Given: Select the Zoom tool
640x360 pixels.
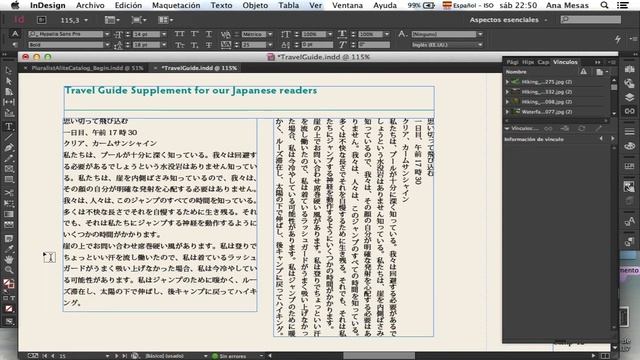Looking at the screenshot, I should (x=9, y=270).
